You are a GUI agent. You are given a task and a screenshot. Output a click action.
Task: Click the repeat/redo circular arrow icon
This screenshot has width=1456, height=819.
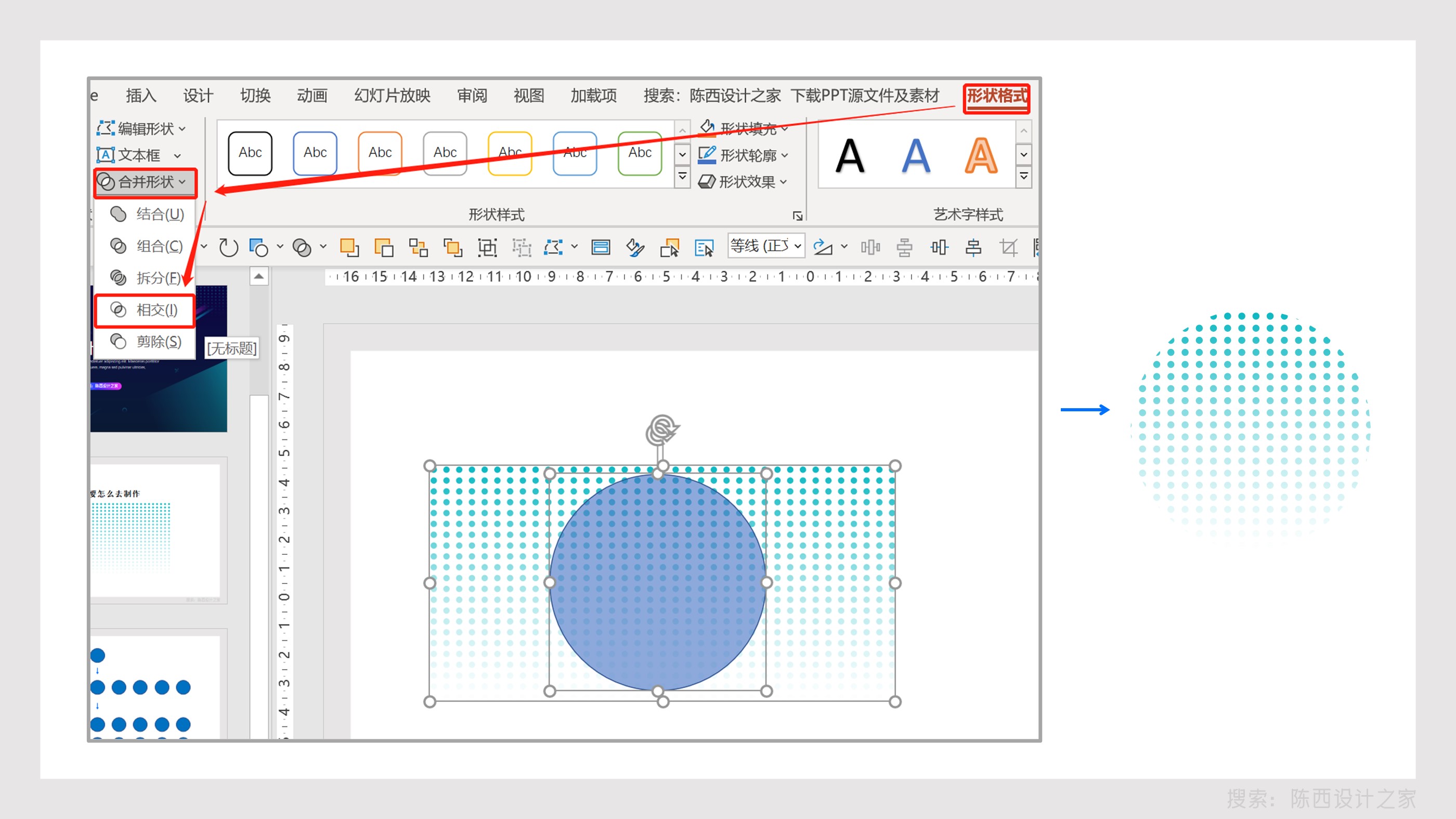[228, 248]
